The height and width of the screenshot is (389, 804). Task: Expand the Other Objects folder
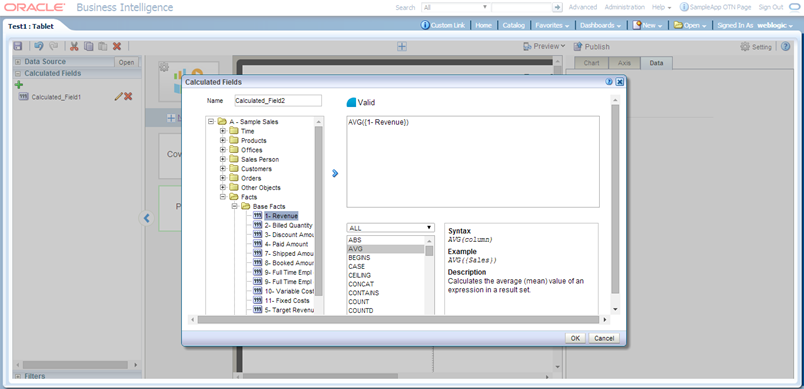point(223,188)
